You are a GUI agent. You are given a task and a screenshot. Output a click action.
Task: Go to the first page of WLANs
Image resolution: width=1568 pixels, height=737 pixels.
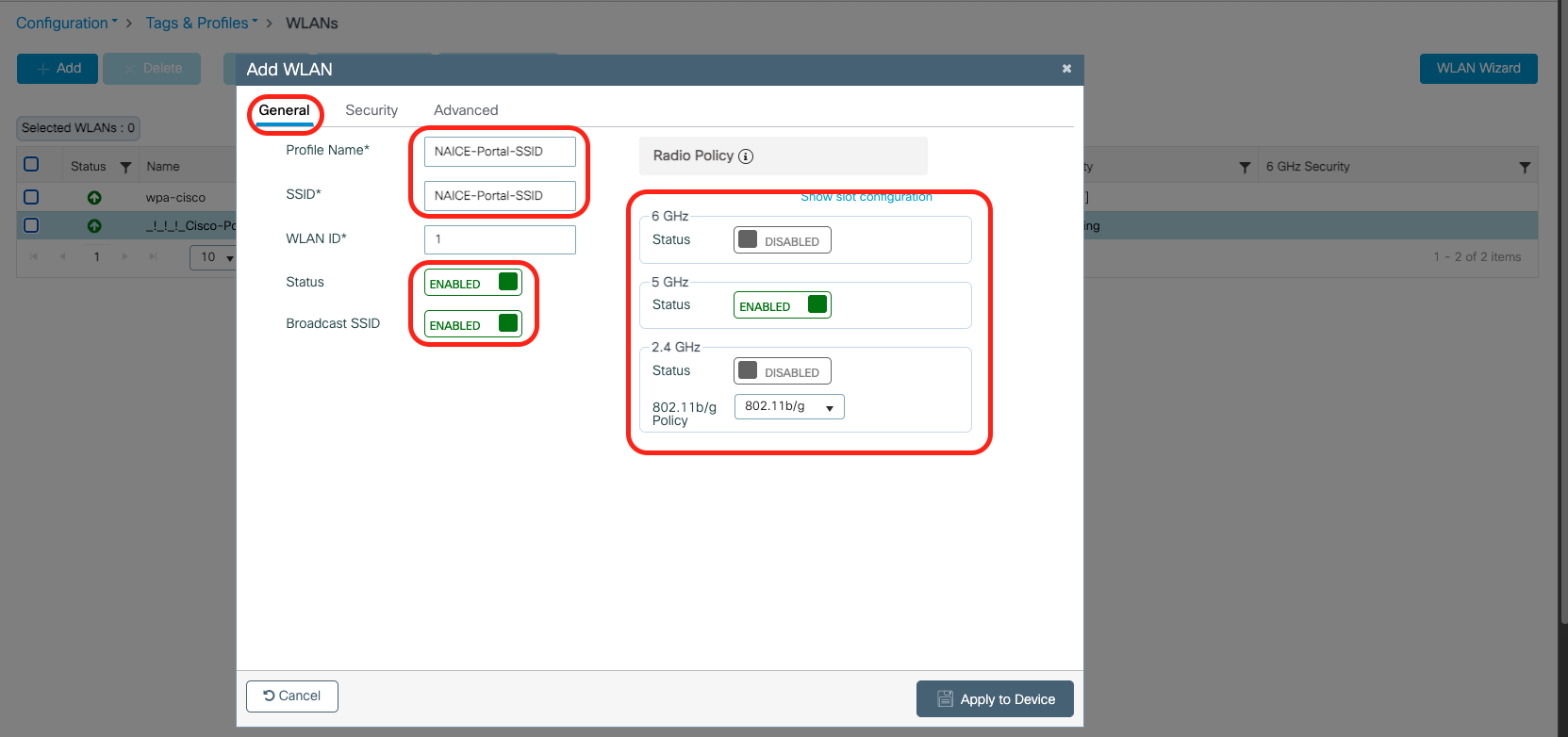point(34,256)
